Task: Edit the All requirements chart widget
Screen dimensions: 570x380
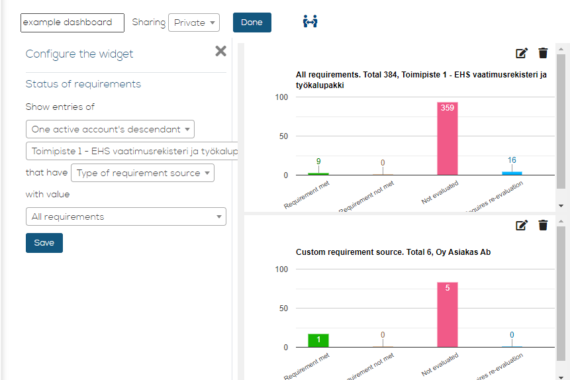Action: pyautogui.click(x=522, y=53)
